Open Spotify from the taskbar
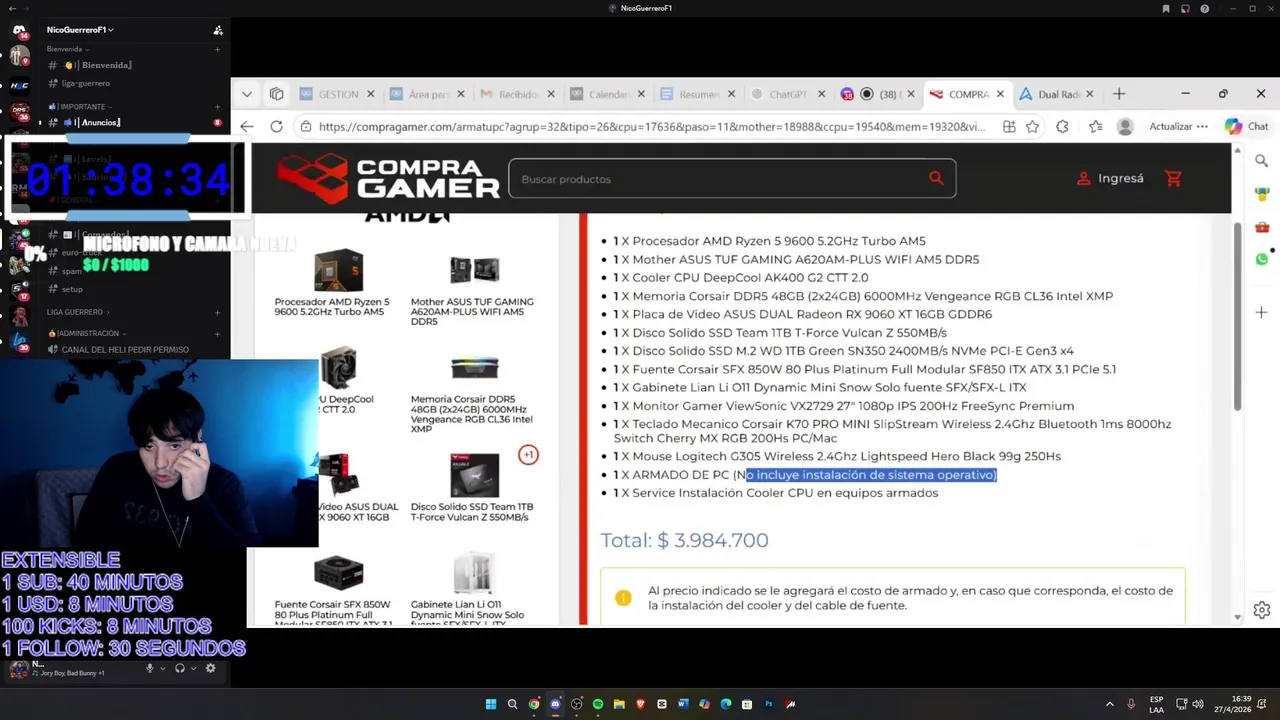Viewport: 1280px width, 720px height. coord(598,704)
